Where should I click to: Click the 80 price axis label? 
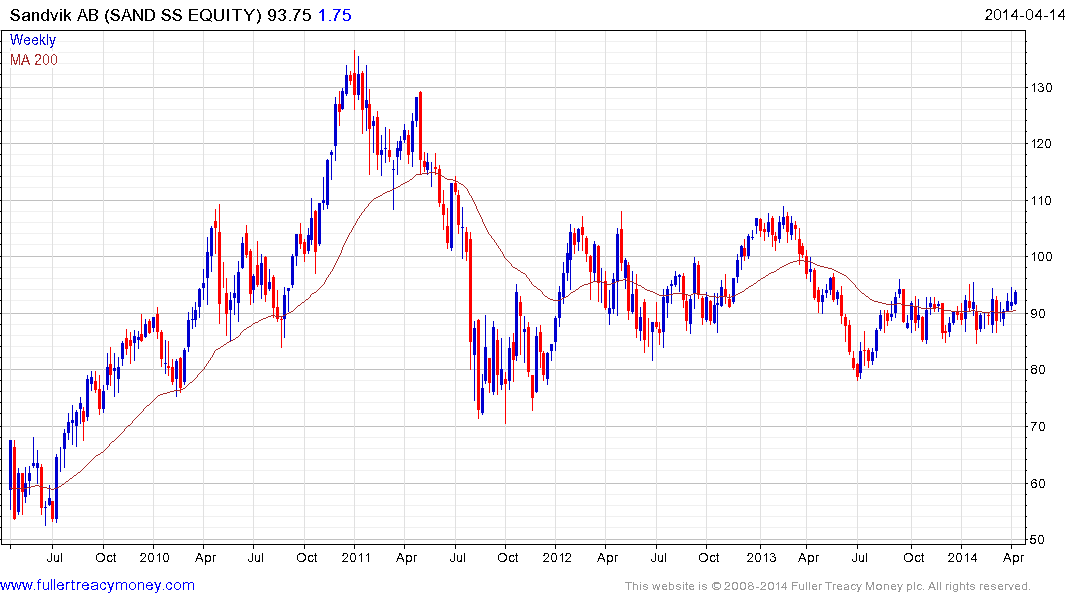click(x=1038, y=370)
